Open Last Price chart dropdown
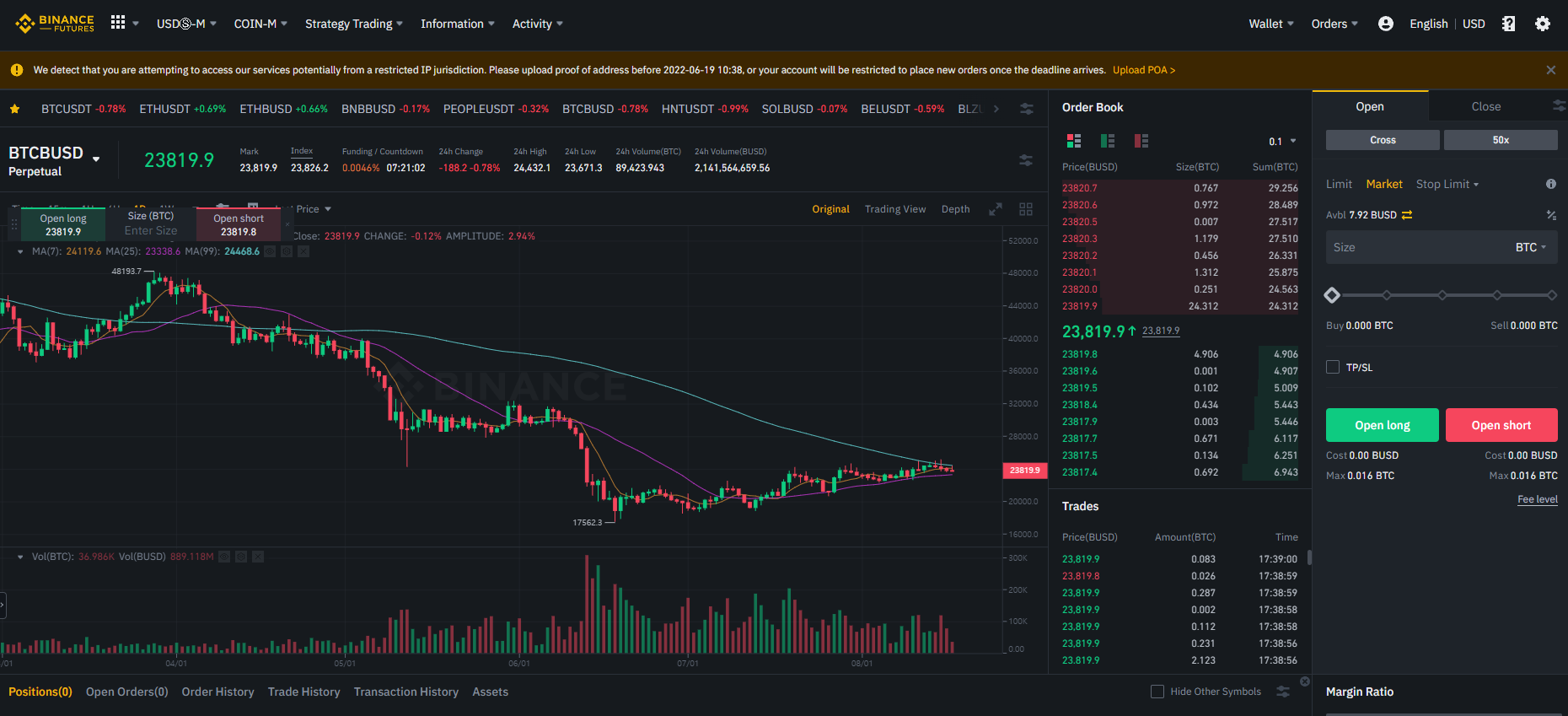 pos(313,209)
